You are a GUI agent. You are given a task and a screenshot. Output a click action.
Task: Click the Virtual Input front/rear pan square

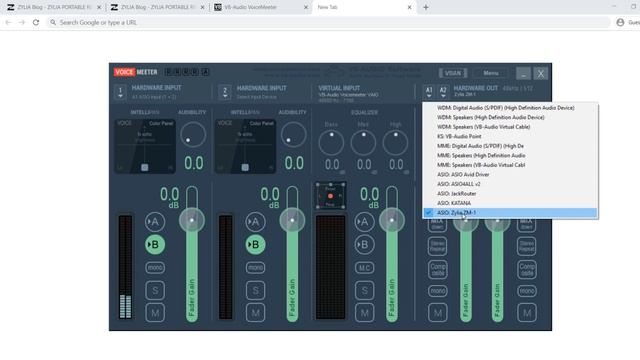(x=331, y=196)
